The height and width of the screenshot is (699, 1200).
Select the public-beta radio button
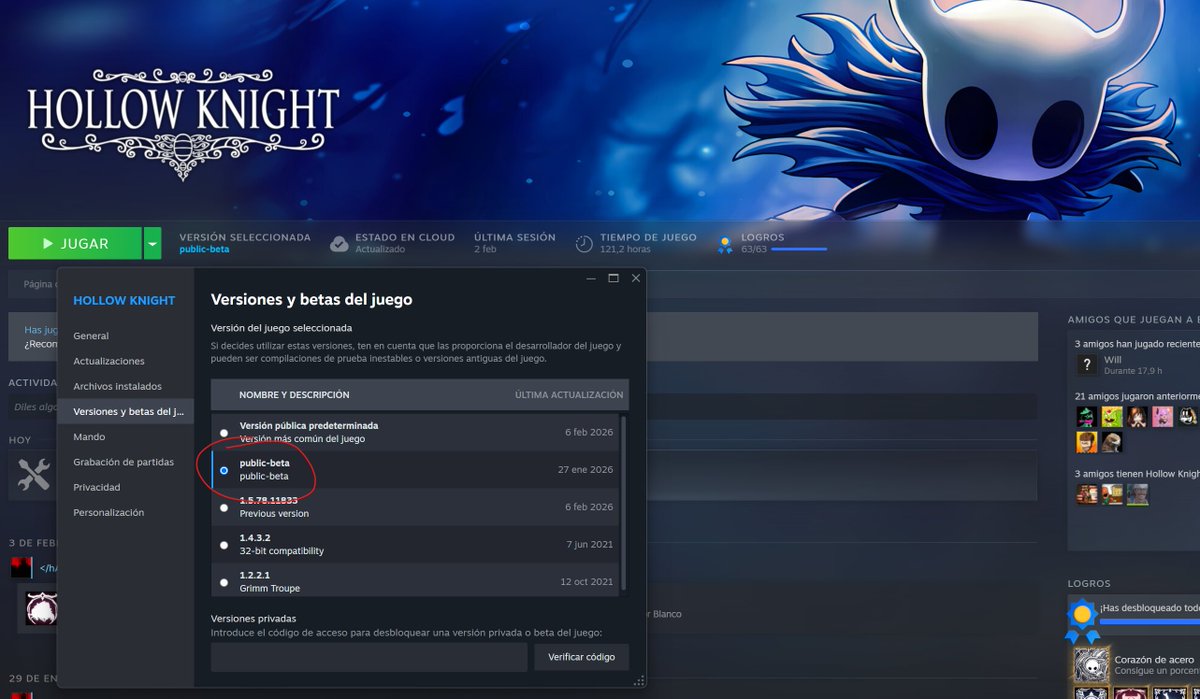coord(224,470)
